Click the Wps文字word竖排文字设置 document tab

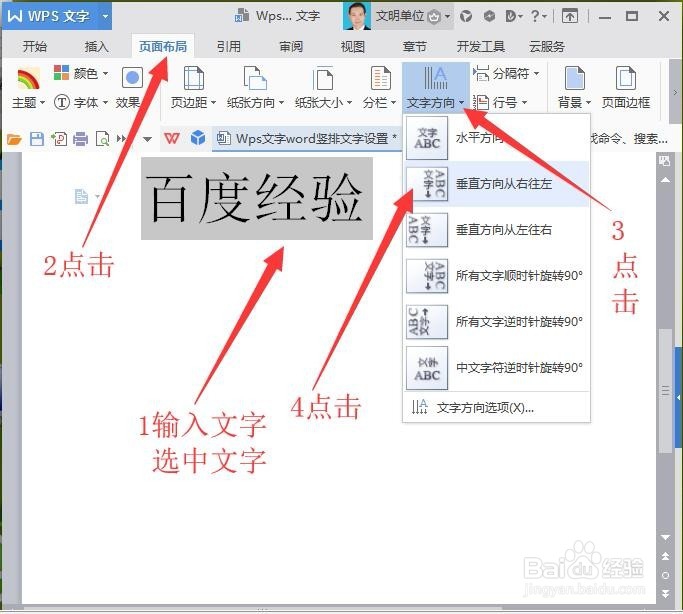tap(307, 139)
